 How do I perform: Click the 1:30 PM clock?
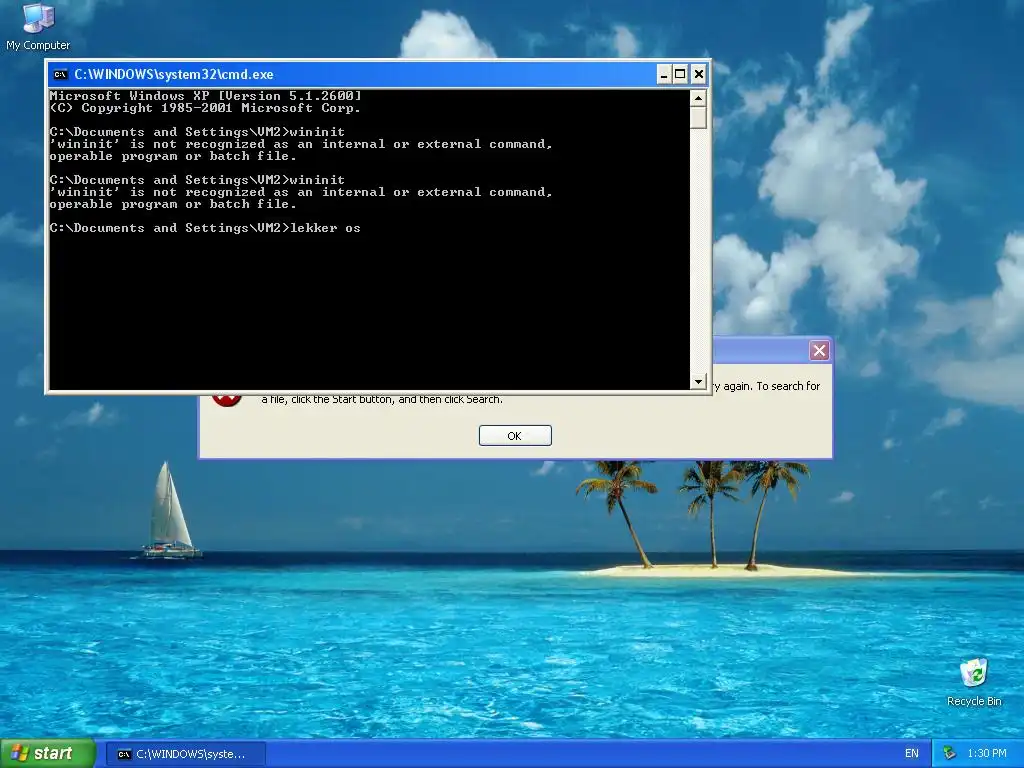pyautogui.click(x=987, y=754)
